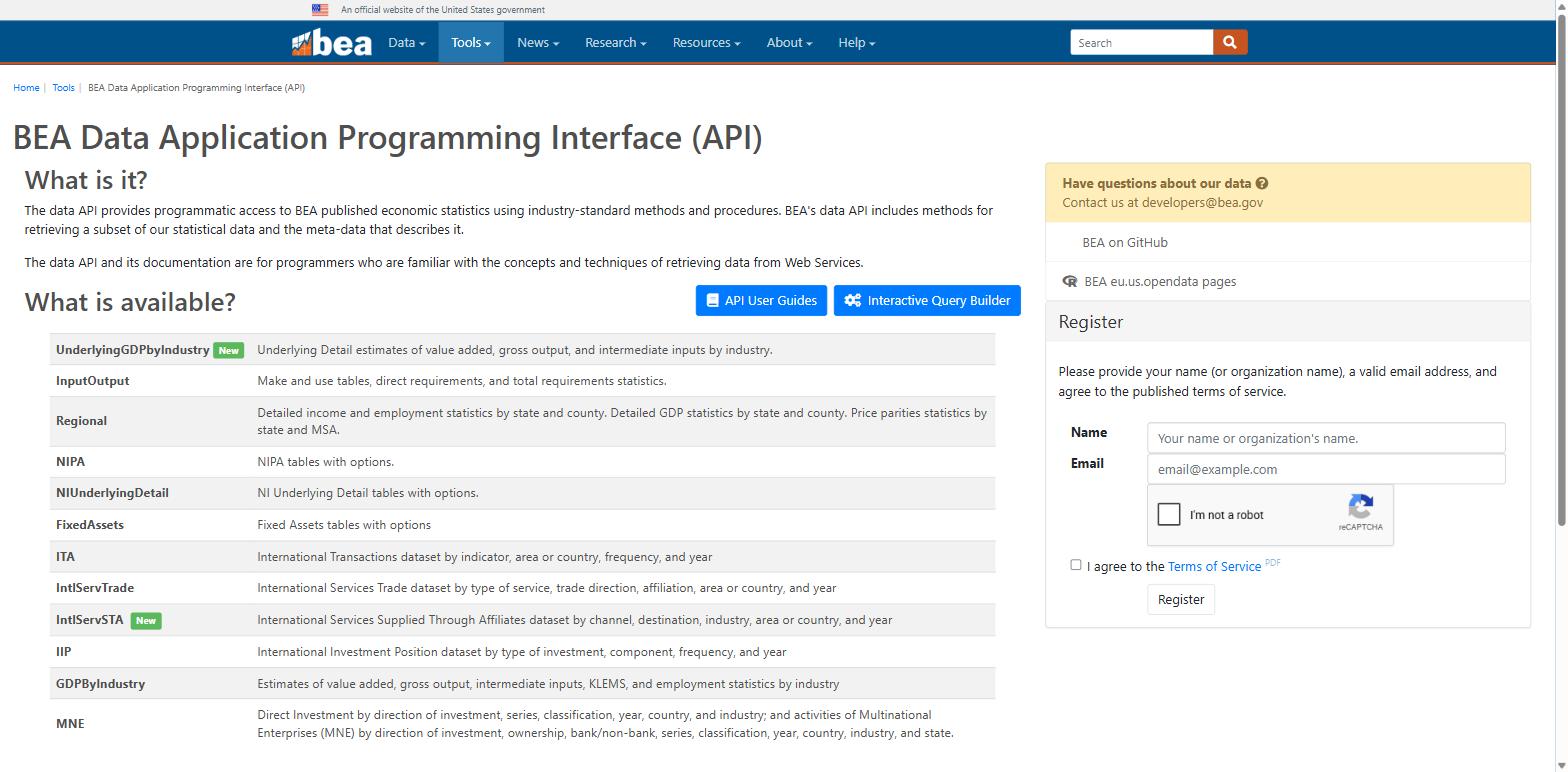Click the US flag icon

[320, 10]
